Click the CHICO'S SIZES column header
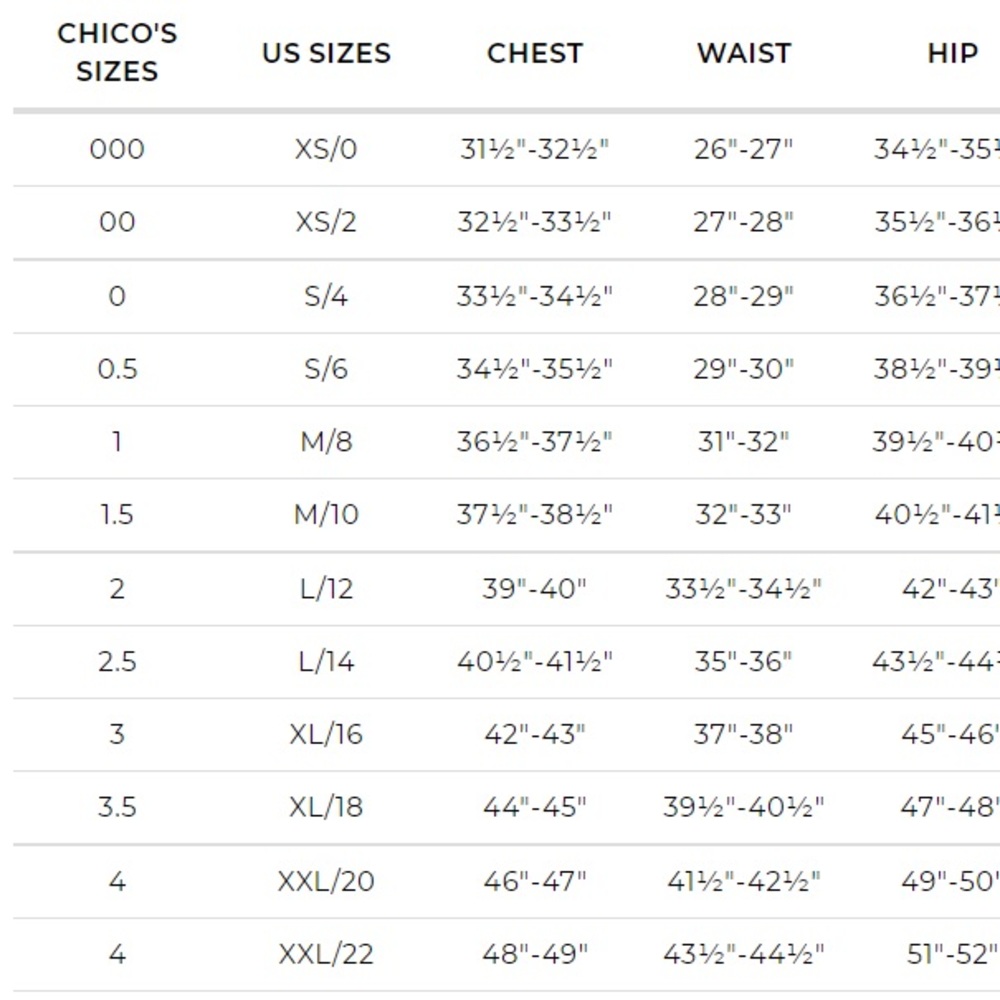1000x1000 pixels. point(117,52)
